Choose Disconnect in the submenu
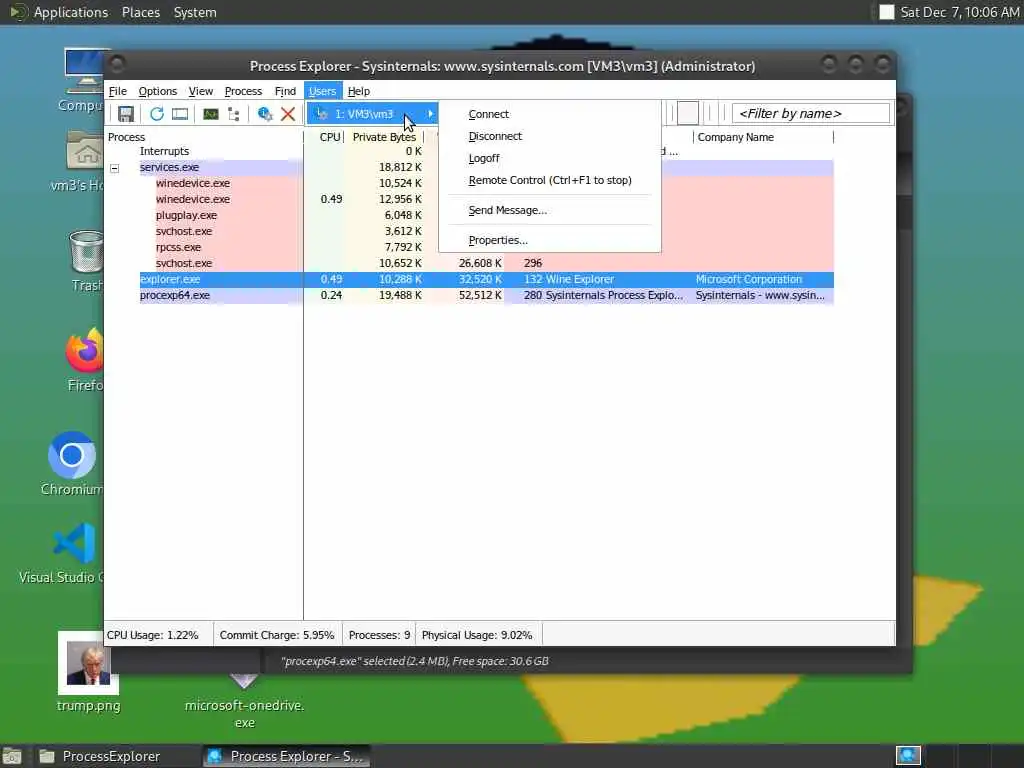The width and height of the screenshot is (1024, 768). point(495,136)
